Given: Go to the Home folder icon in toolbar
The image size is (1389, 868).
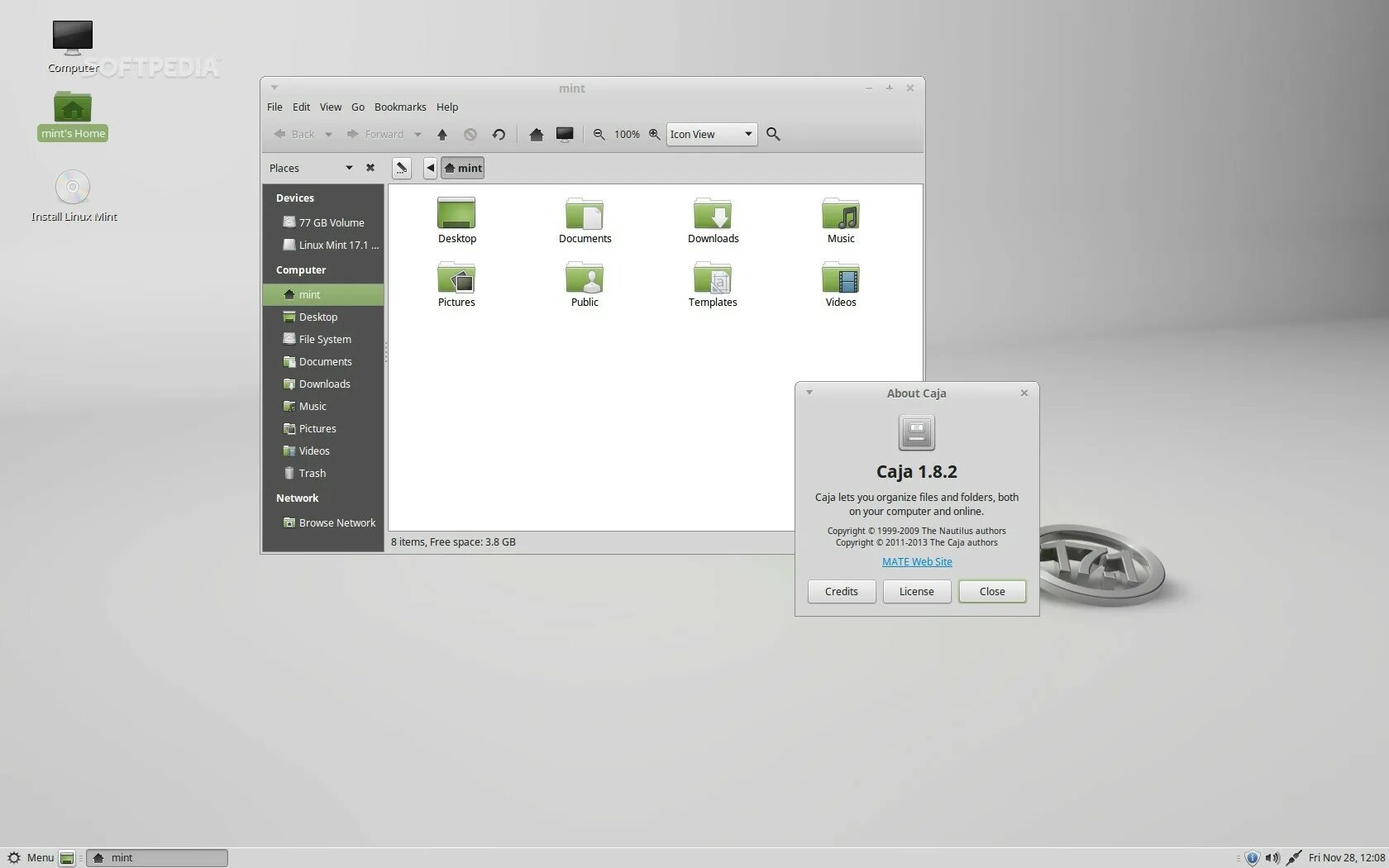Looking at the screenshot, I should point(536,134).
